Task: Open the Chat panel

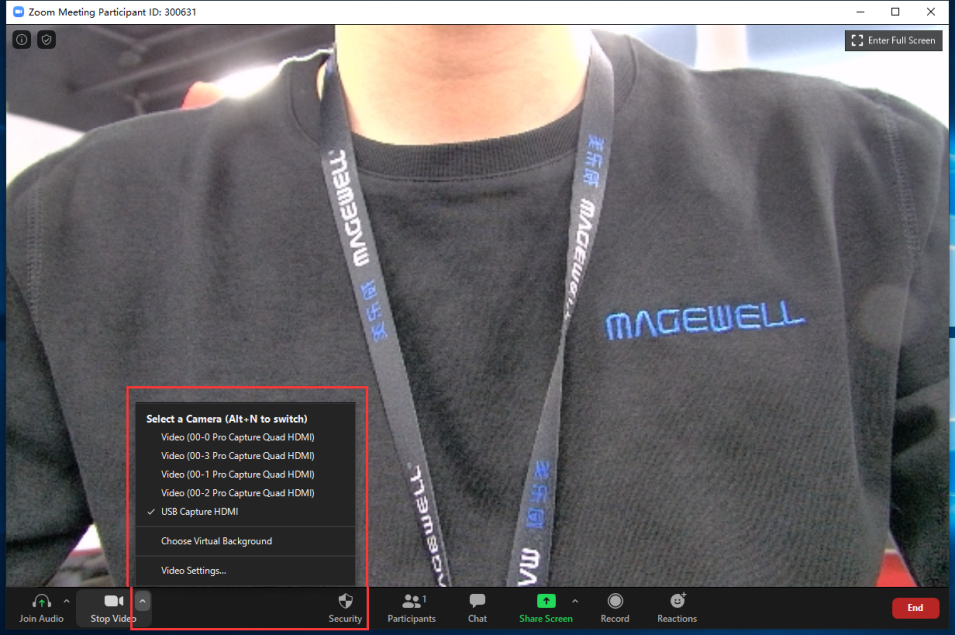Action: (x=478, y=608)
